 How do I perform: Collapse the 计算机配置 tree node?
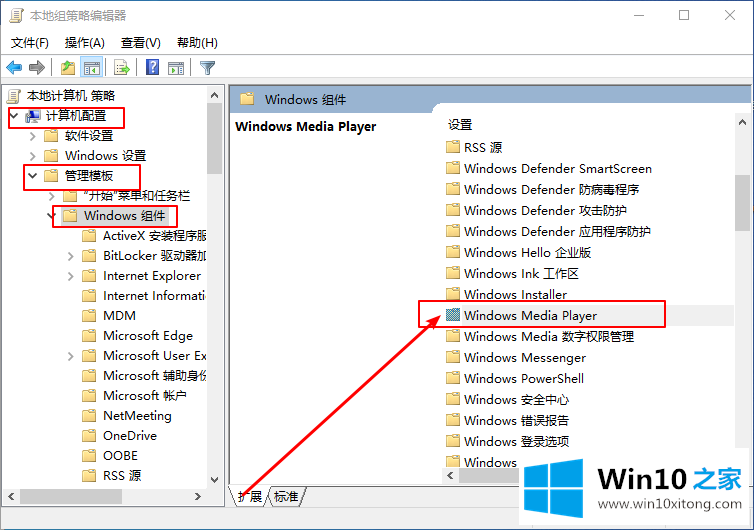pyautogui.click(x=14, y=116)
